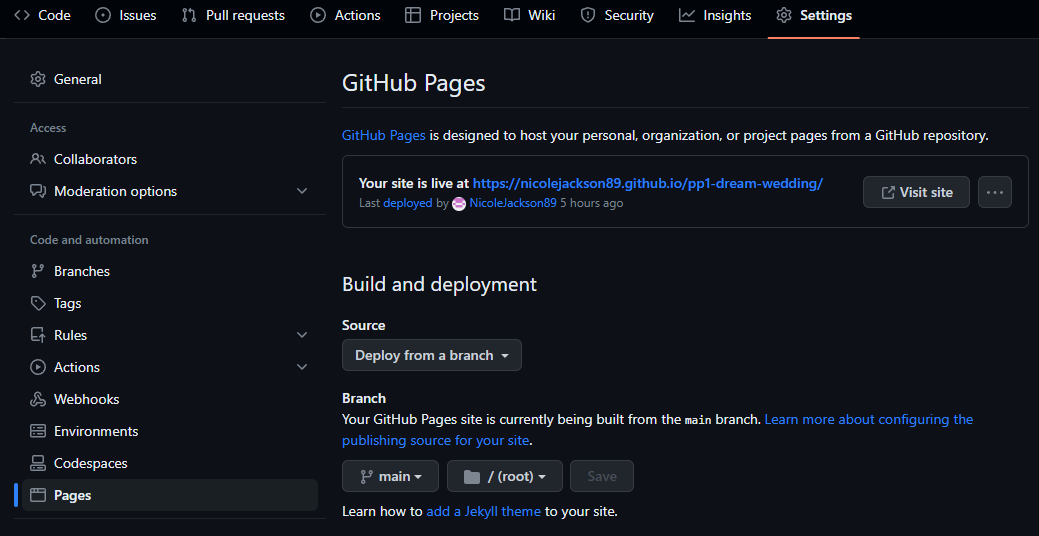Click the Pull requests branch icon
This screenshot has height=536, width=1039.
[x=189, y=15]
